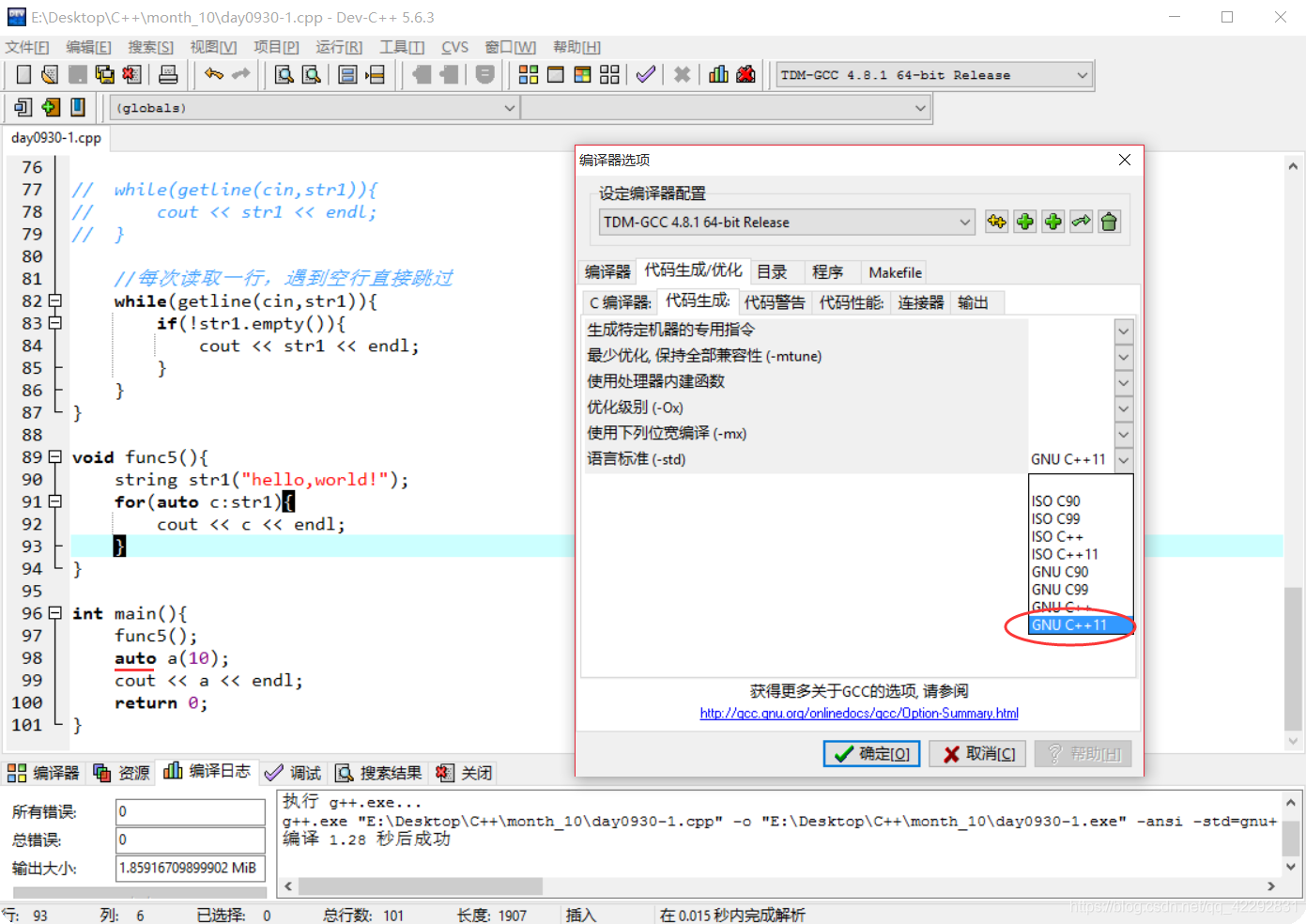
Task: Open the GCC Option-Summary link
Action: coord(858,714)
